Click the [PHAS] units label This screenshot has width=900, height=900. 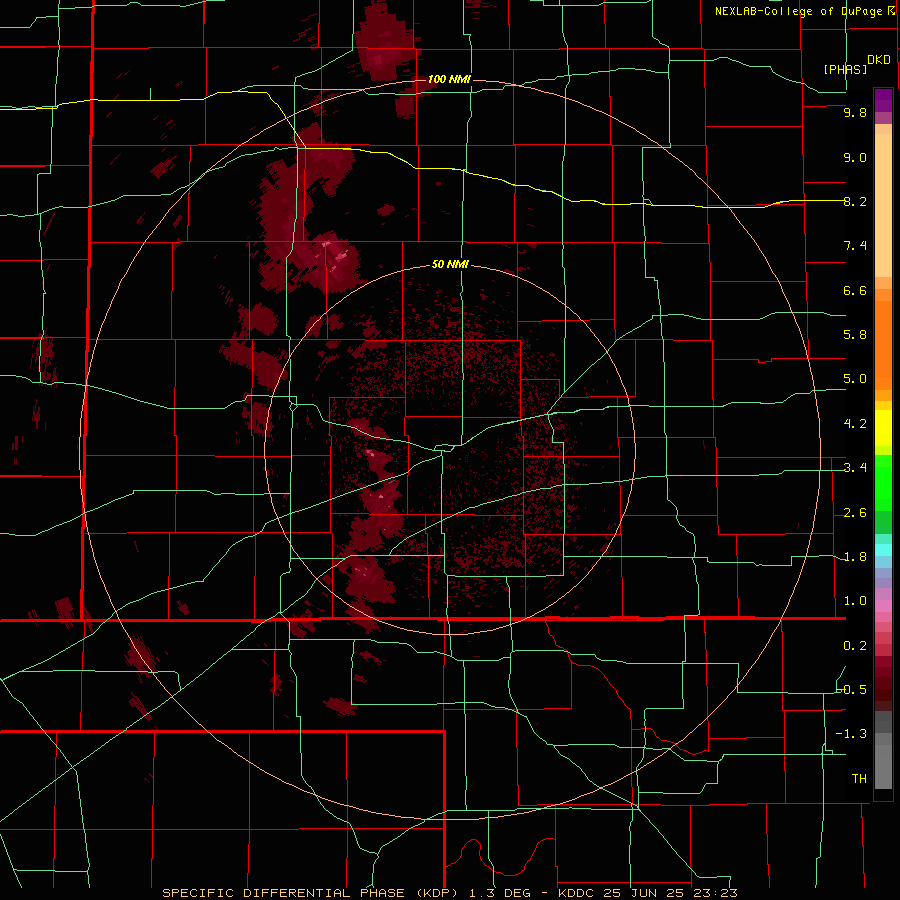click(x=845, y=69)
